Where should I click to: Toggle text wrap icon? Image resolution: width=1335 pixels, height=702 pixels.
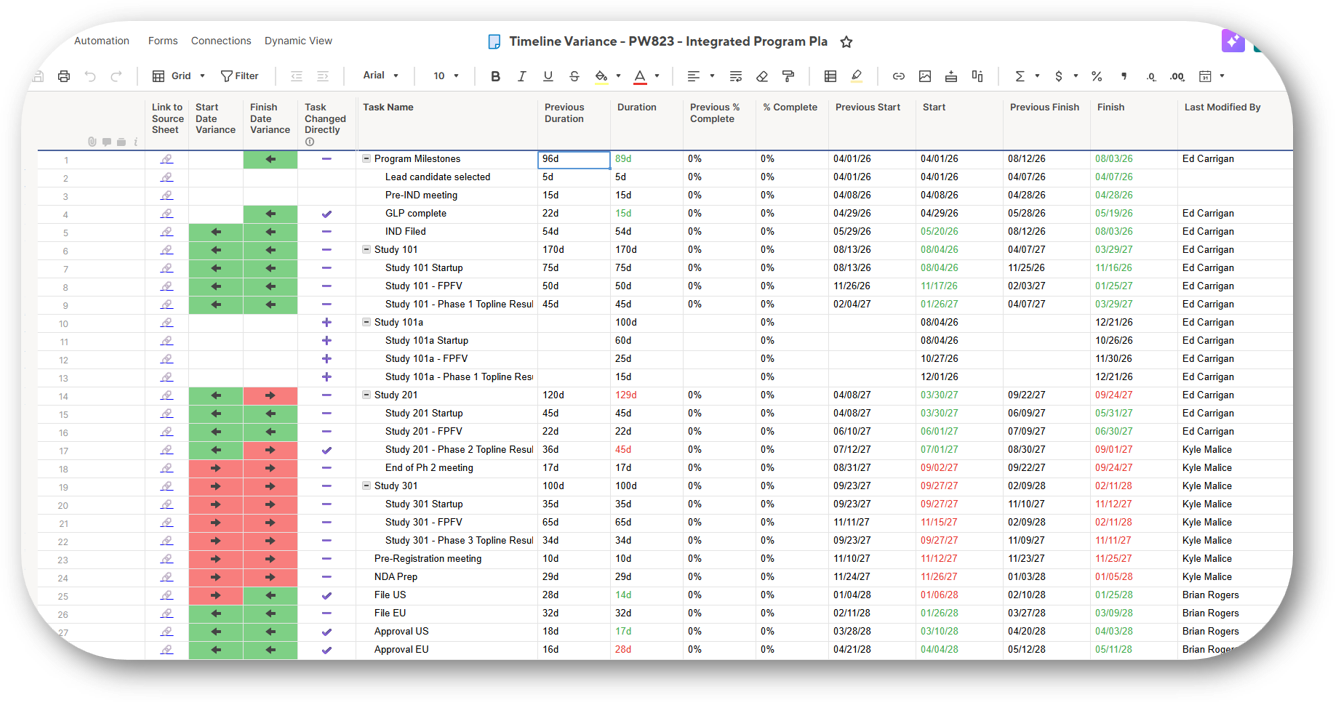point(735,76)
